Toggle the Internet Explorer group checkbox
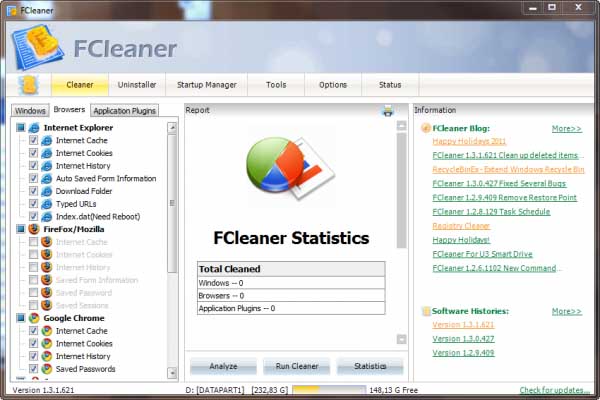Image resolution: width=600 pixels, height=400 pixels. tap(21, 128)
